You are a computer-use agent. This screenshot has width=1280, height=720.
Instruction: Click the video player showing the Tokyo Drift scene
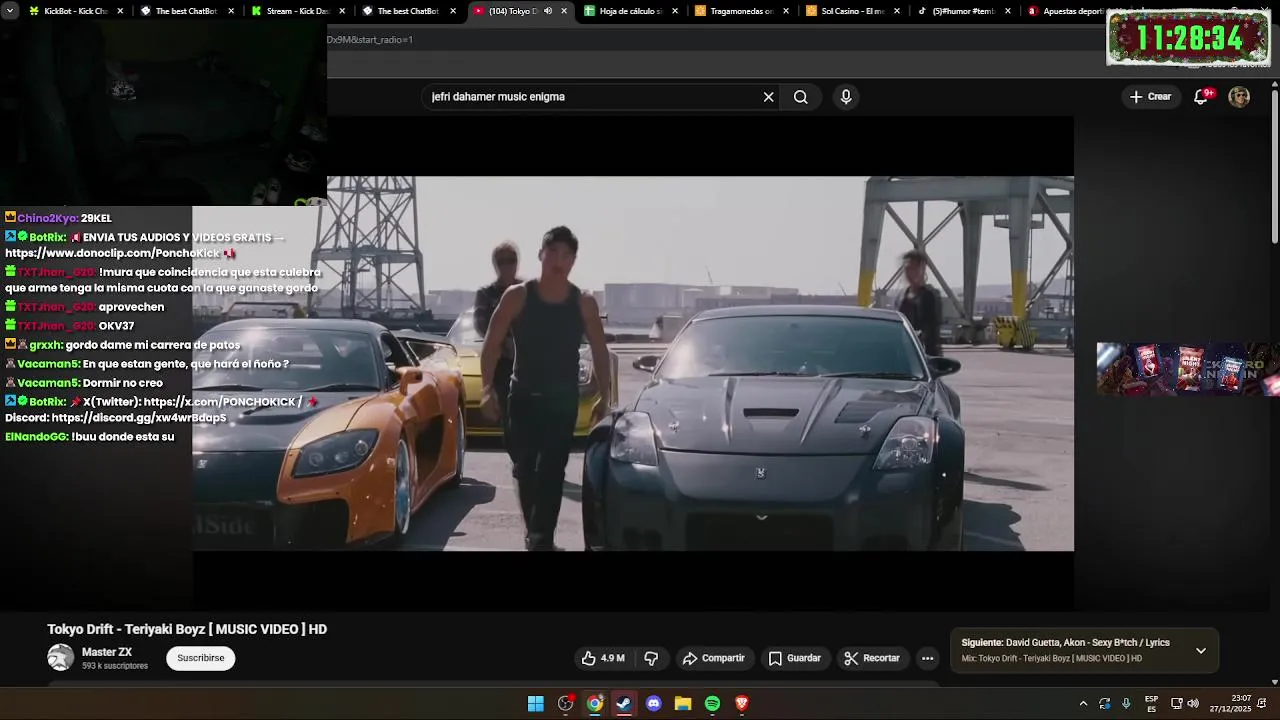pos(633,363)
